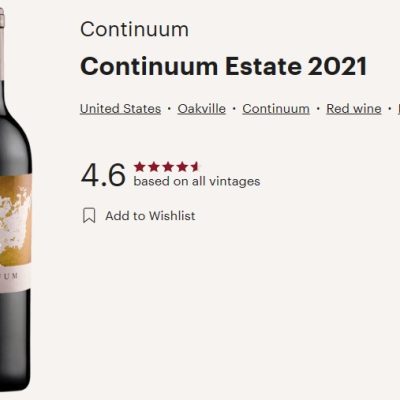
Task: Click the cut-off link after Red wine
Action: (x=399, y=109)
